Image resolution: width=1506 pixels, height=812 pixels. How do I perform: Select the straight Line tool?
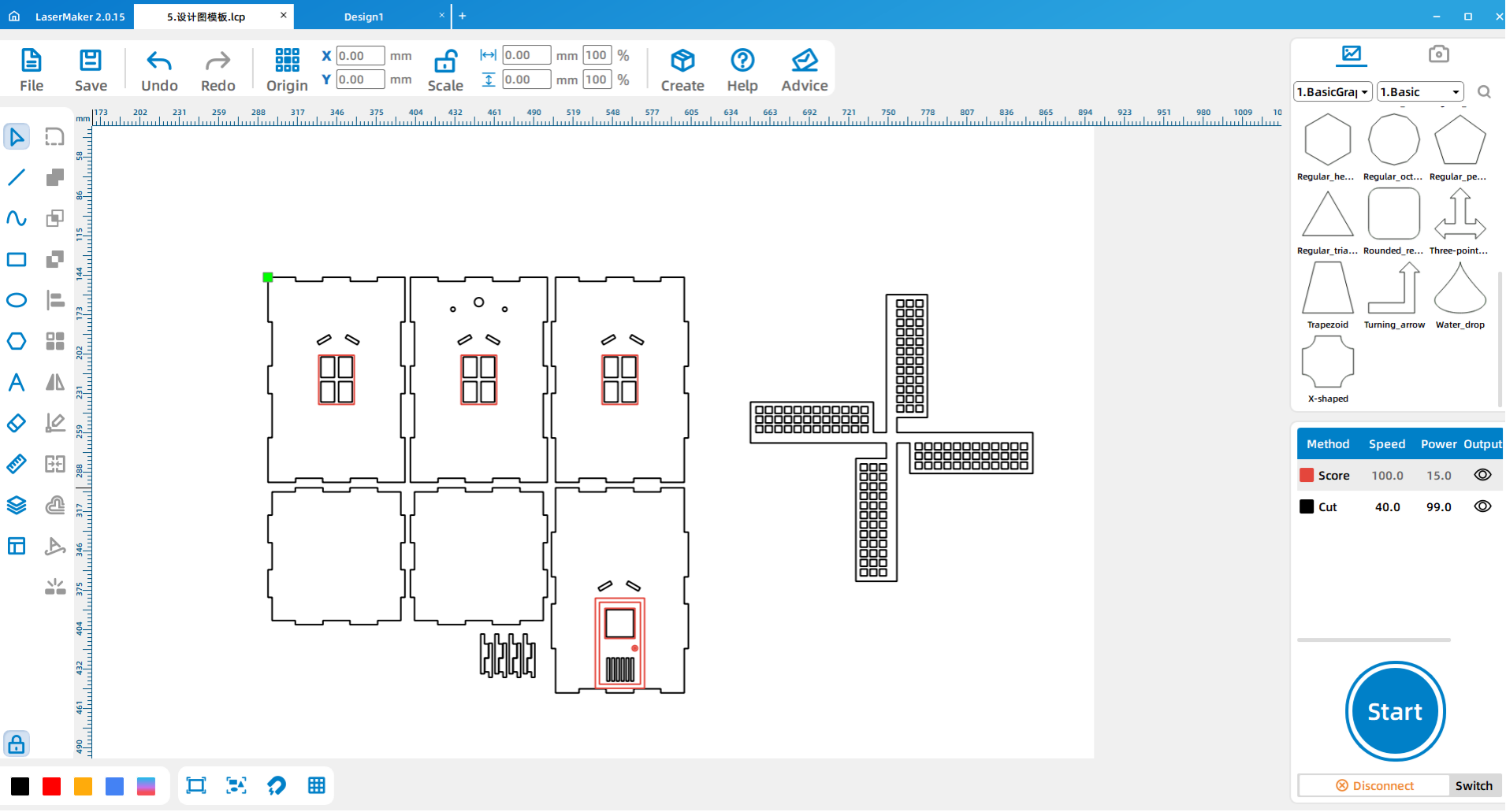tap(17, 178)
